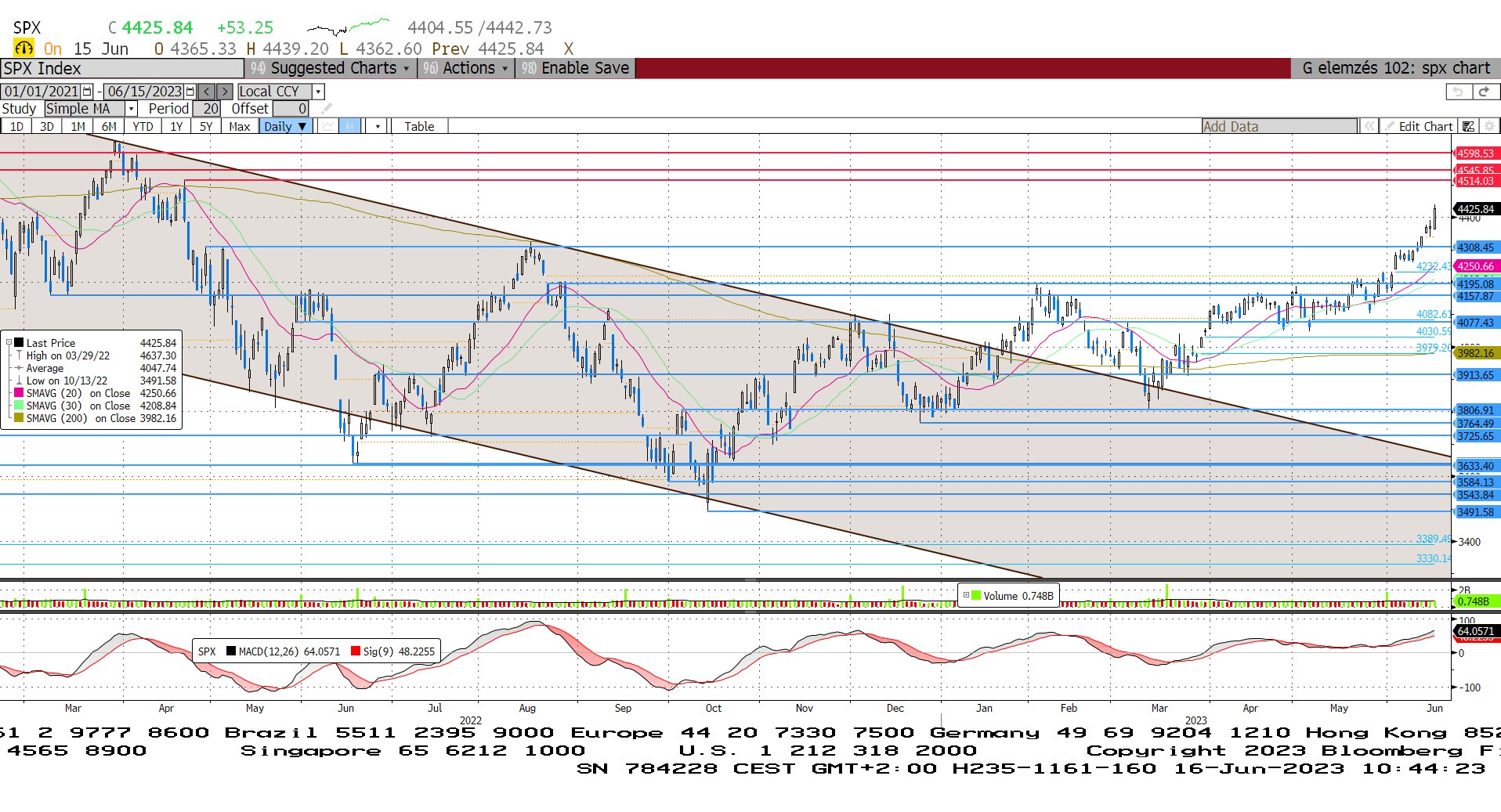
Task: Switch to the Table view
Action: coord(419,126)
